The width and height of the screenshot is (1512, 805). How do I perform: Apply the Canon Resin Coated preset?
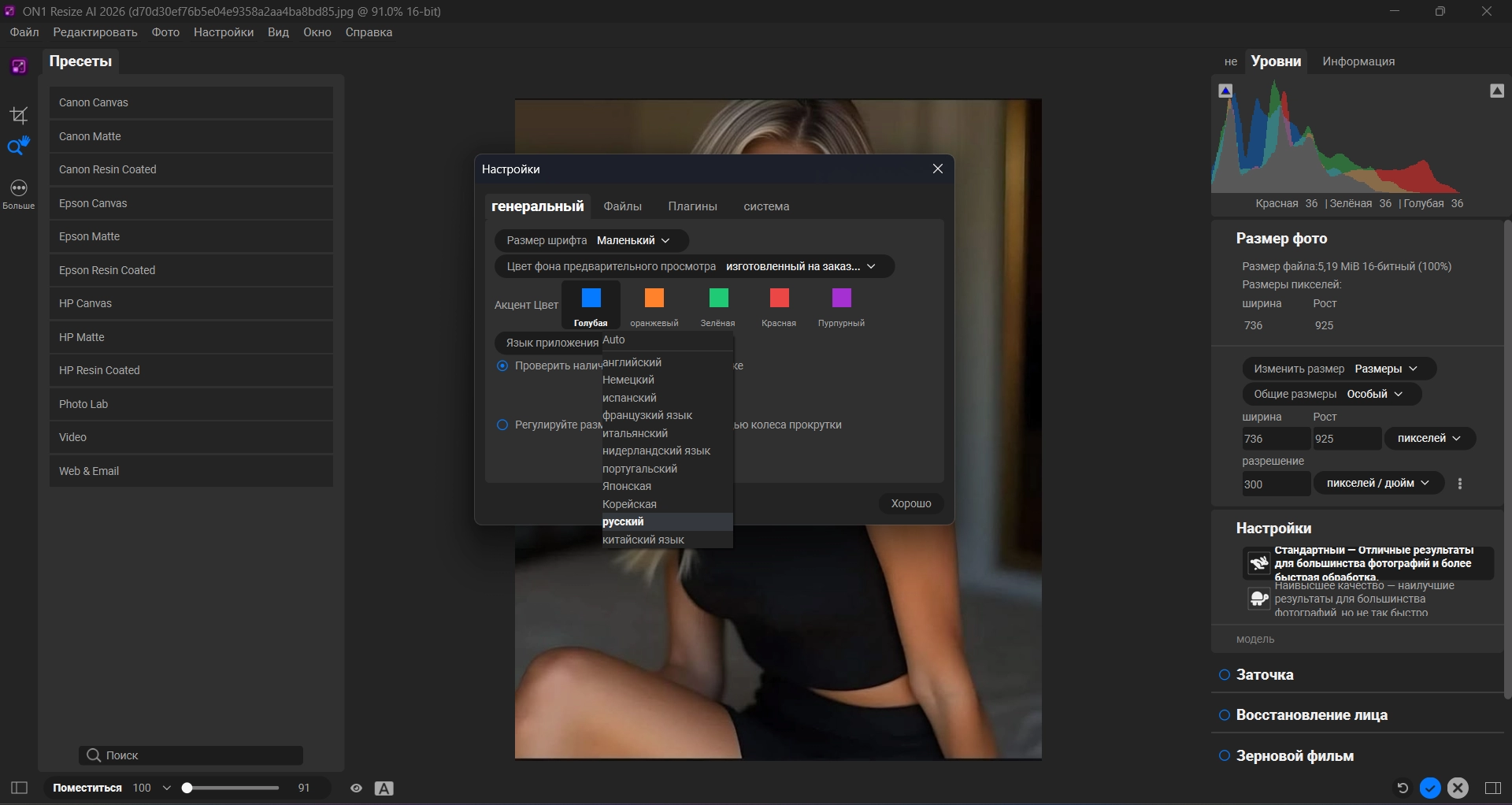tap(191, 169)
